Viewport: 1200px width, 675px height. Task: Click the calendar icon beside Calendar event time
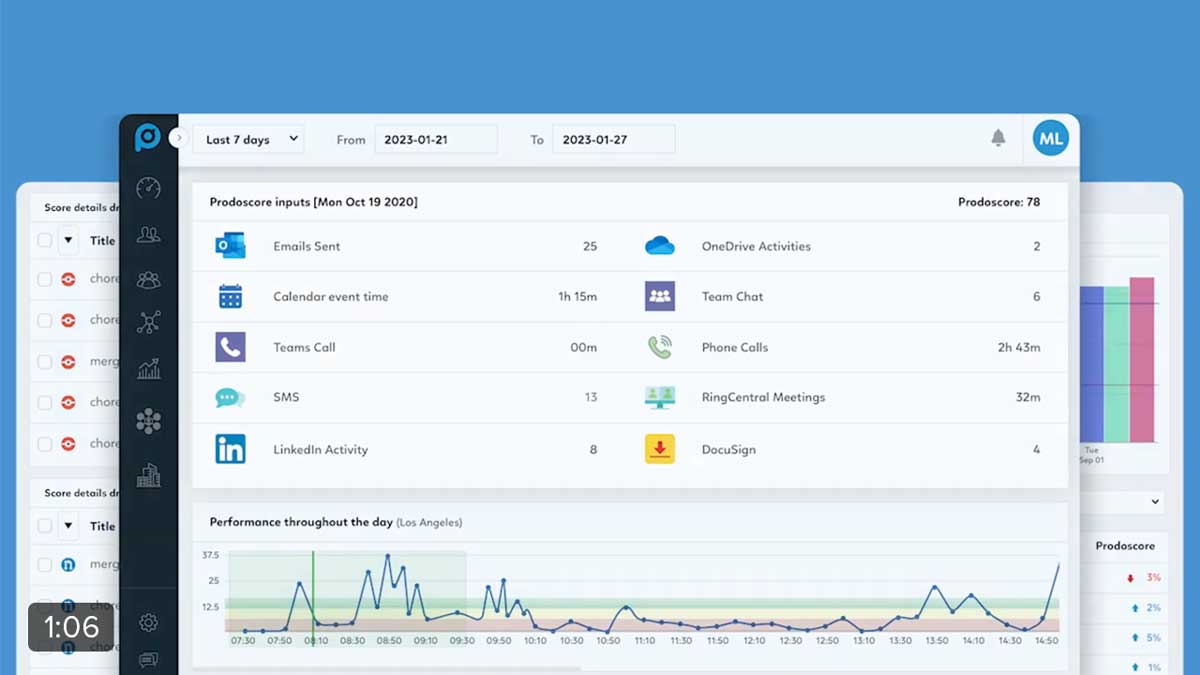click(x=230, y=297)
